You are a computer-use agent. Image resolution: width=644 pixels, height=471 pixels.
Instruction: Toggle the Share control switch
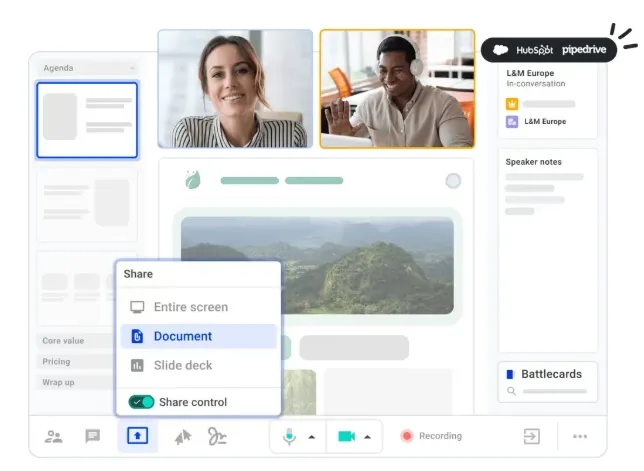(141, 402)
